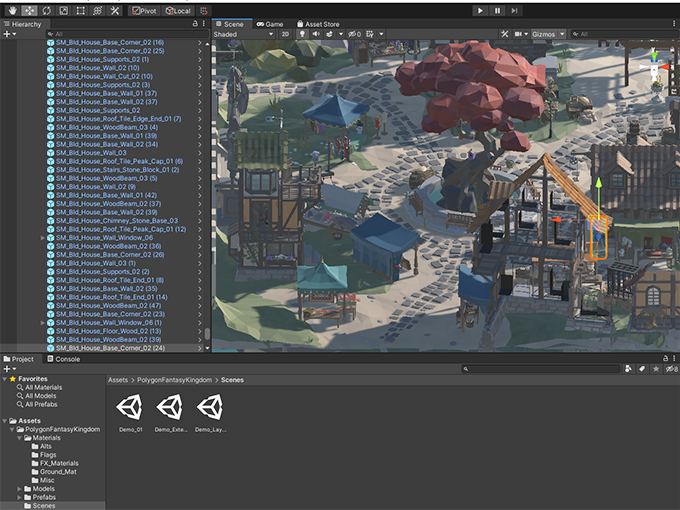Select the Scale tool

(63, 11)
